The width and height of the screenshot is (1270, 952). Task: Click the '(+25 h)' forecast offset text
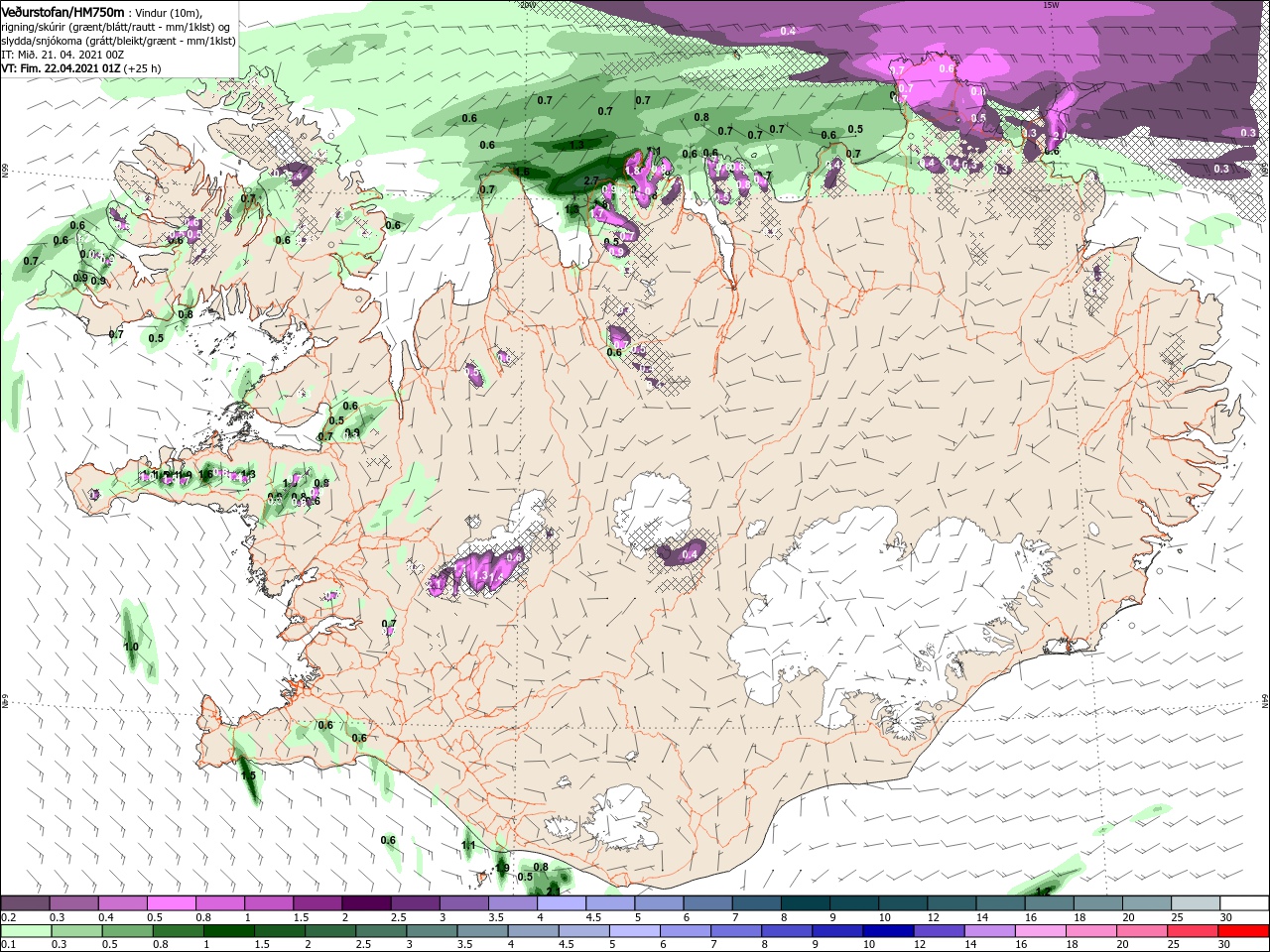[x=143, y=68]
